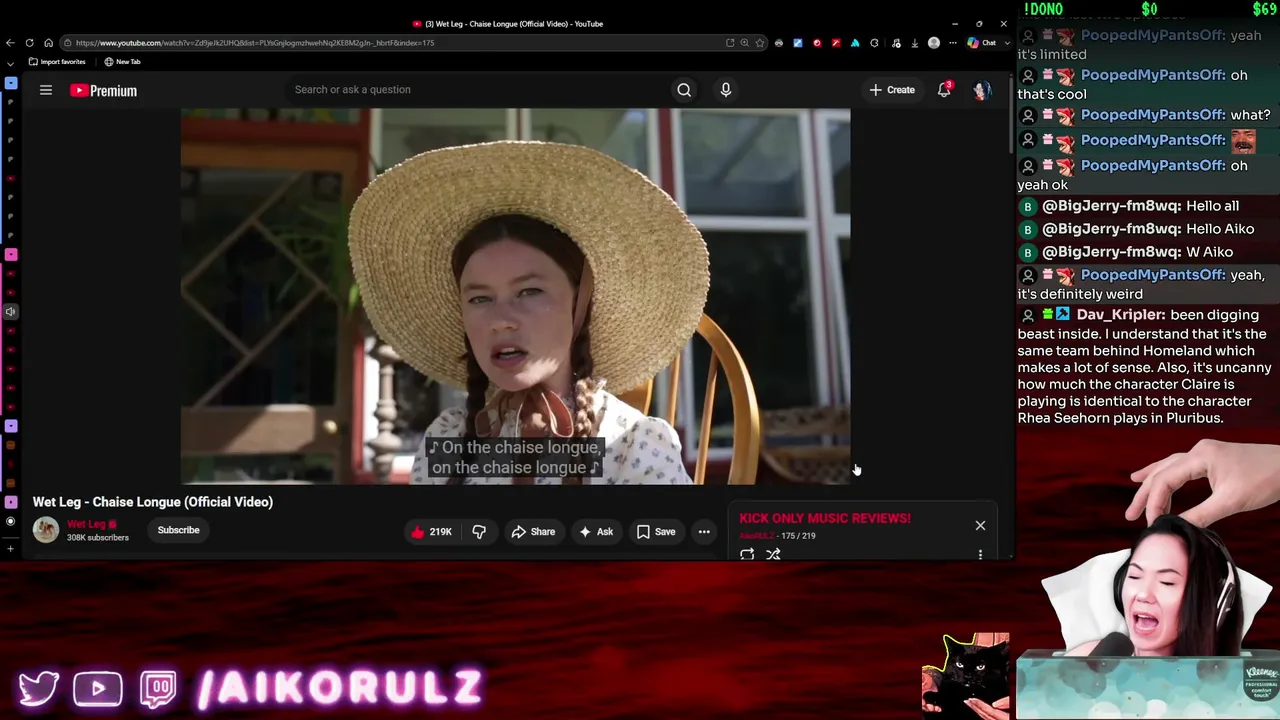Click the Twitter bird icon in the overlay
Screen dimensions: 1280x720
[39, 688]
